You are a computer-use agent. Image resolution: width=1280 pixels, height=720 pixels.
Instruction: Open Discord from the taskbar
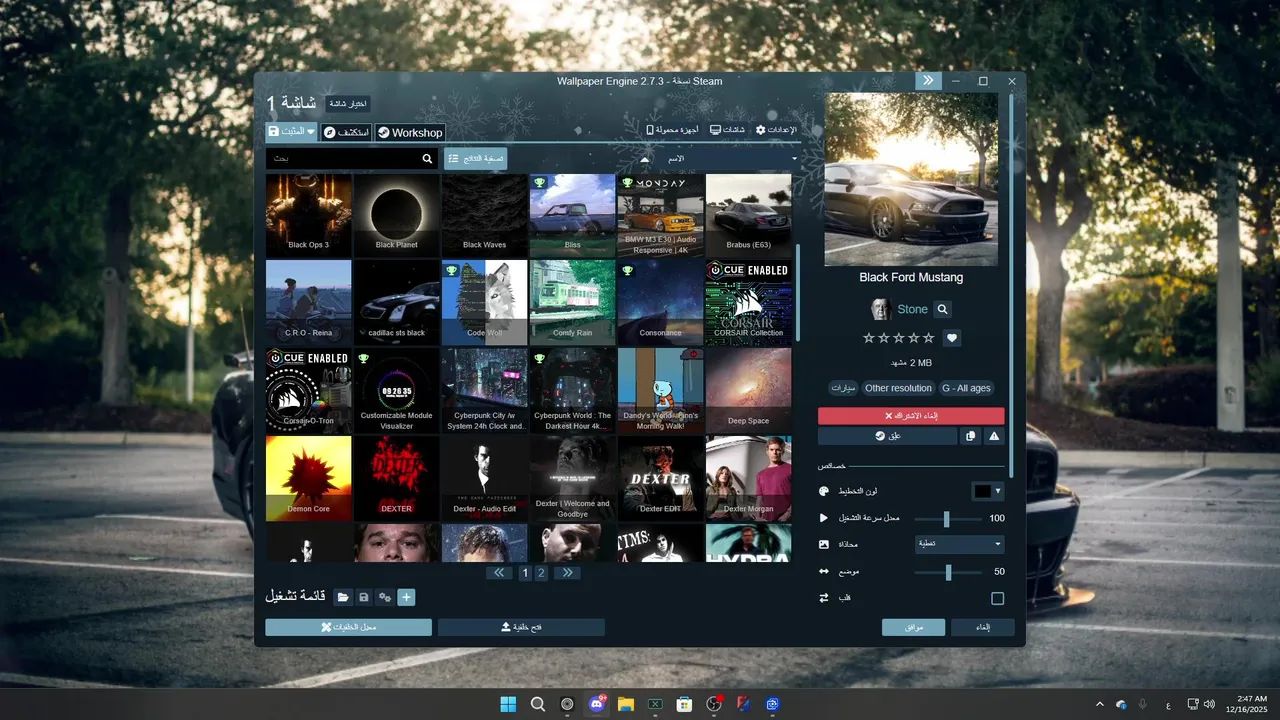point(597,704)
